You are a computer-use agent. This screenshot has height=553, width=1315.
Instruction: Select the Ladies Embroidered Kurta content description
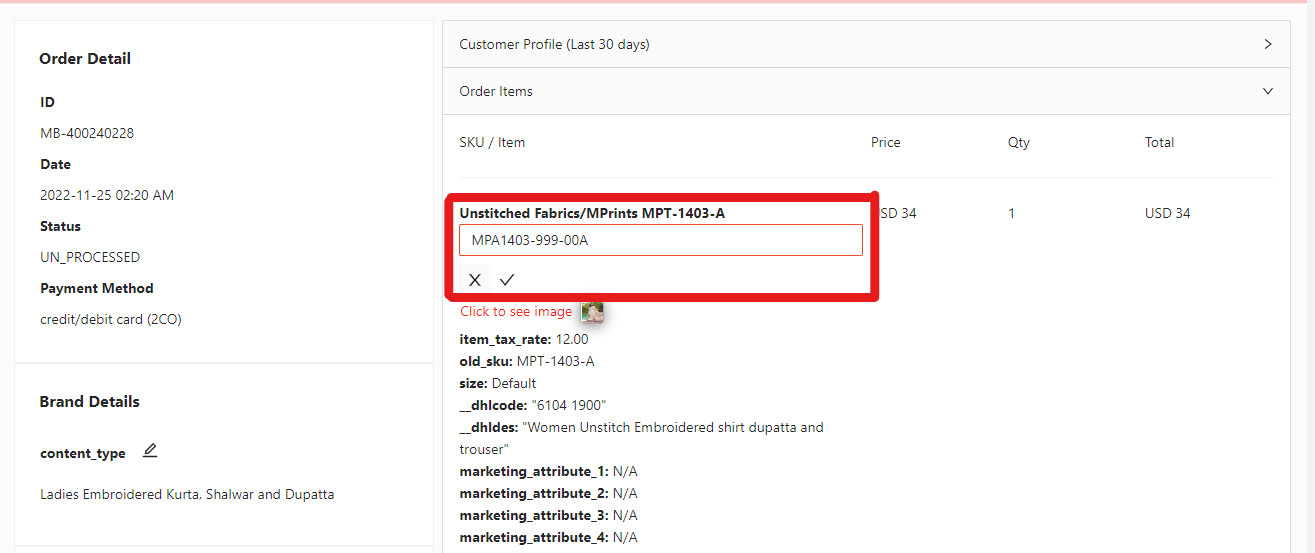click(187, 494)
